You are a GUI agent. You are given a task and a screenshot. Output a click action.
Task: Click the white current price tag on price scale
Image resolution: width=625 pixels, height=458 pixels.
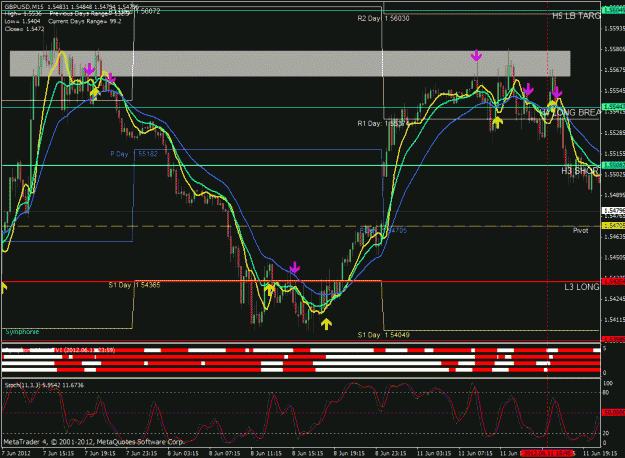coord(613,210)
